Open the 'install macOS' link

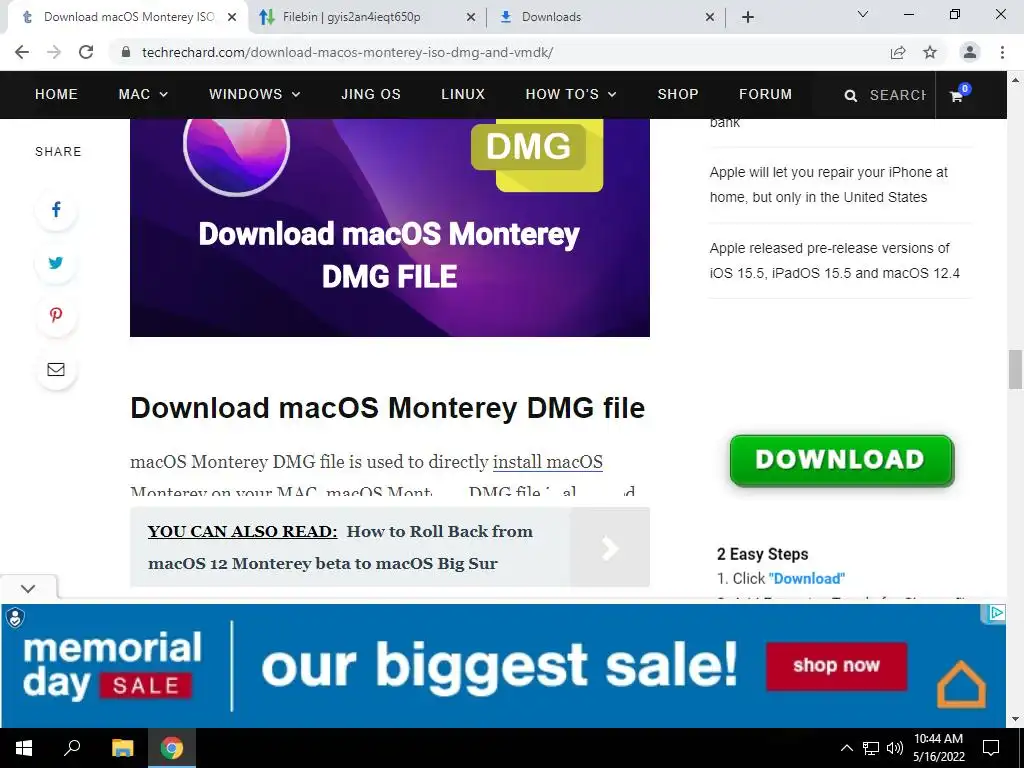(x=547, y=462)
